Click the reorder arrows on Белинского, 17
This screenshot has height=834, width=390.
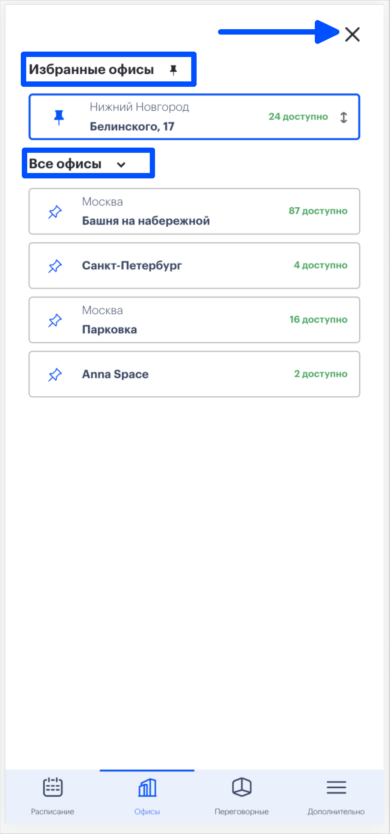(x=344, y=118)
